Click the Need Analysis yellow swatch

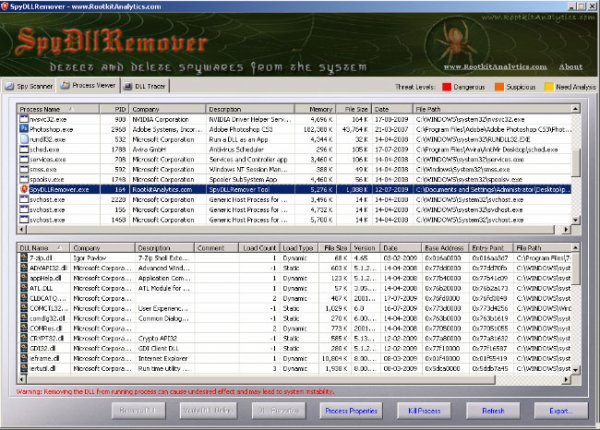(549, 87)
